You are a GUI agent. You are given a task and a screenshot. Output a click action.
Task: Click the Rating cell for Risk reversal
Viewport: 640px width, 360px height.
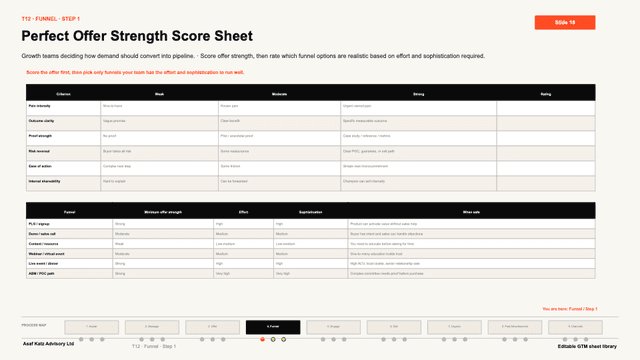546,153
